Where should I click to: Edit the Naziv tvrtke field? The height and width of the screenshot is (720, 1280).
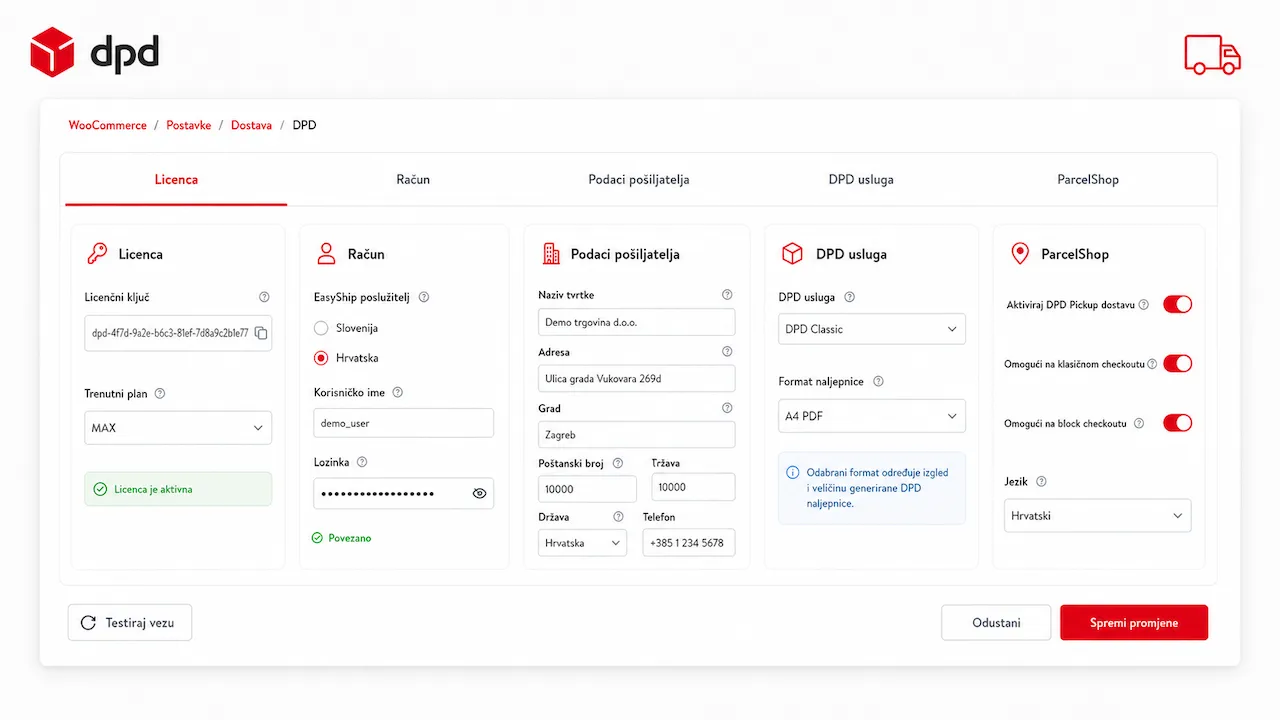pos(636,322)
